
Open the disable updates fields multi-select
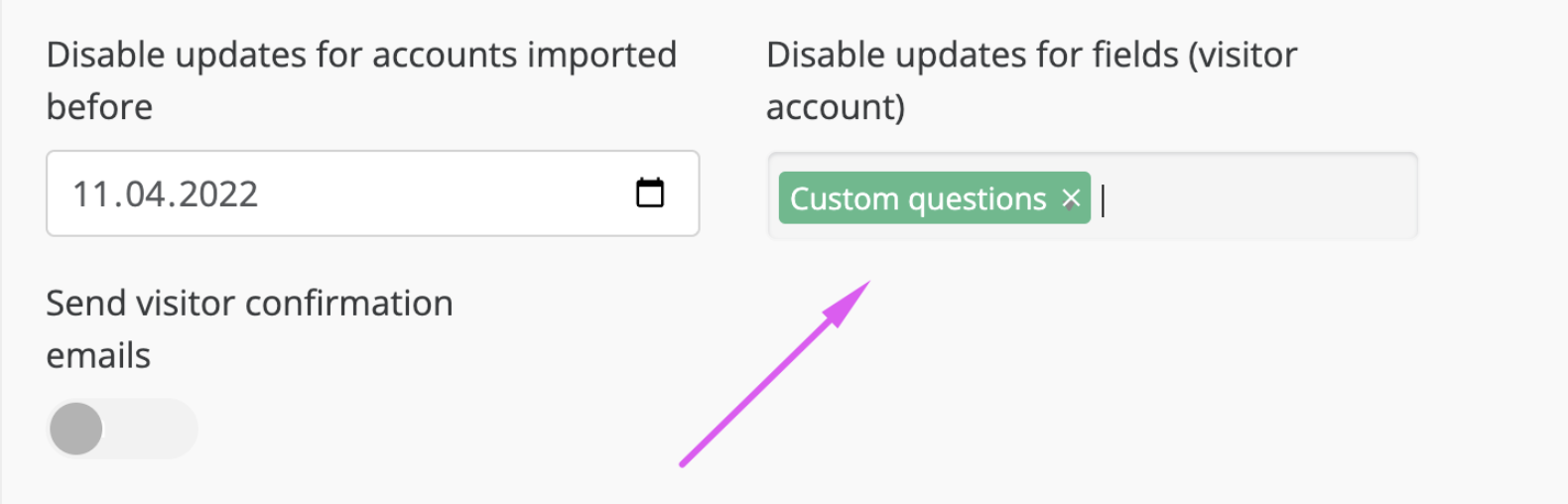[1093, 195]
